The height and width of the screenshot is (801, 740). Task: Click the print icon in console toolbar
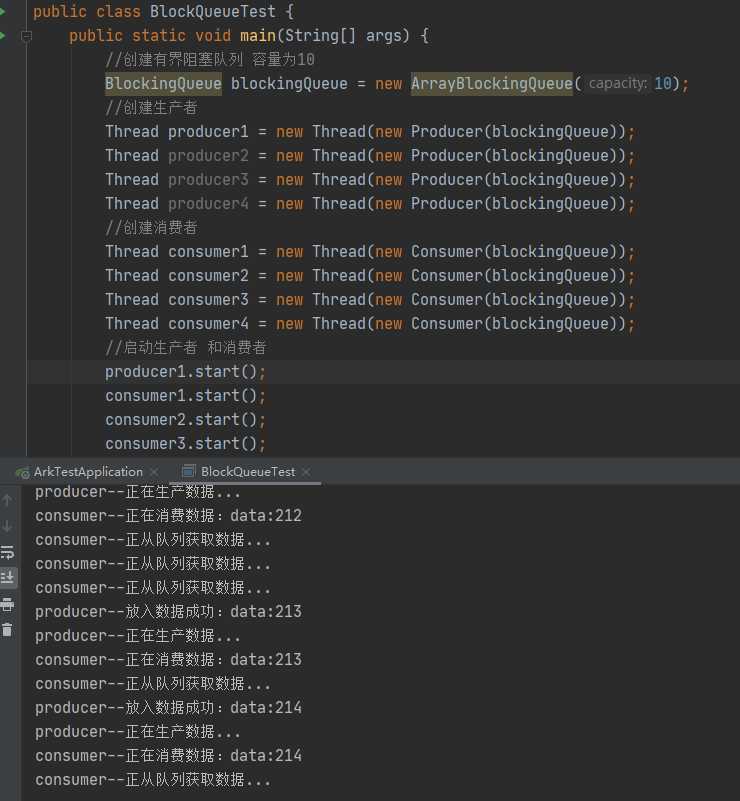(8, 604)
